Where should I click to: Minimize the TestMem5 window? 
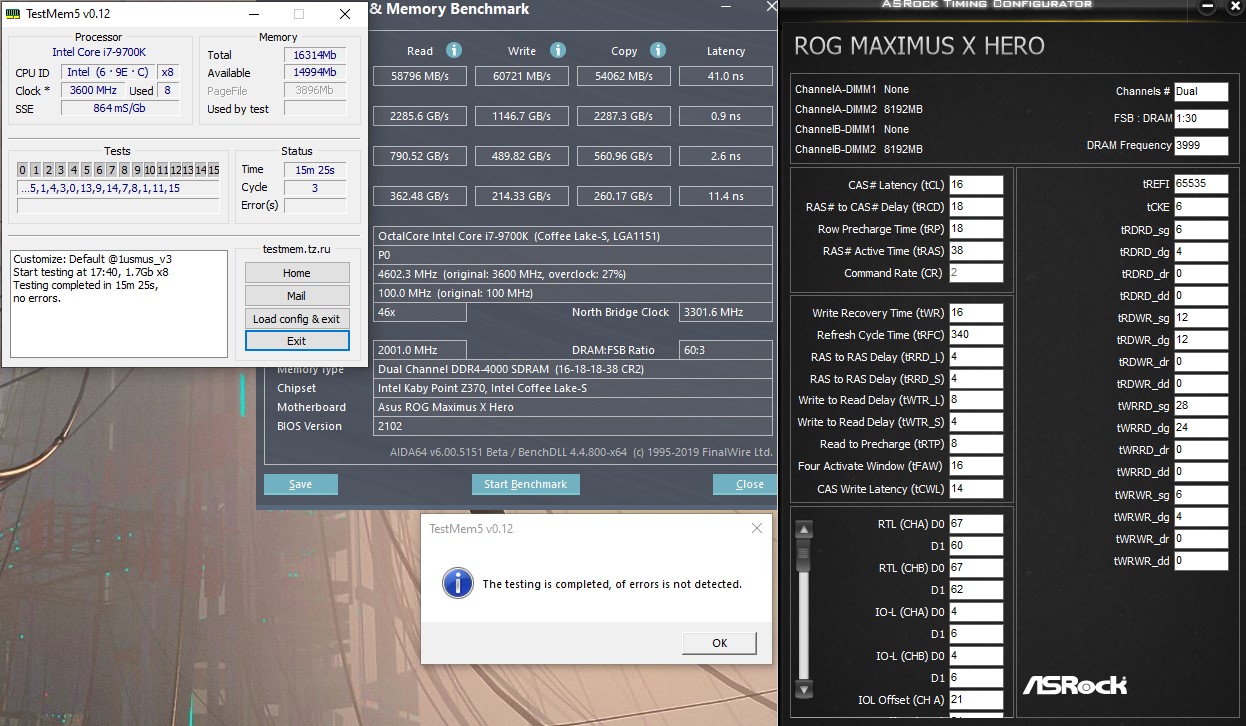(254, 14)
